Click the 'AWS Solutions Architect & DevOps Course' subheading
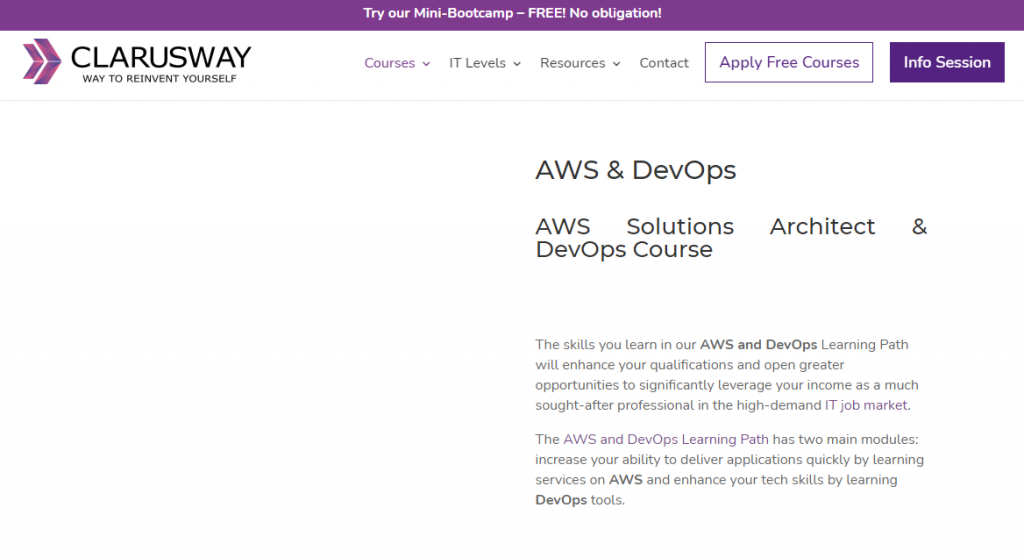 (x=731, y=238)
